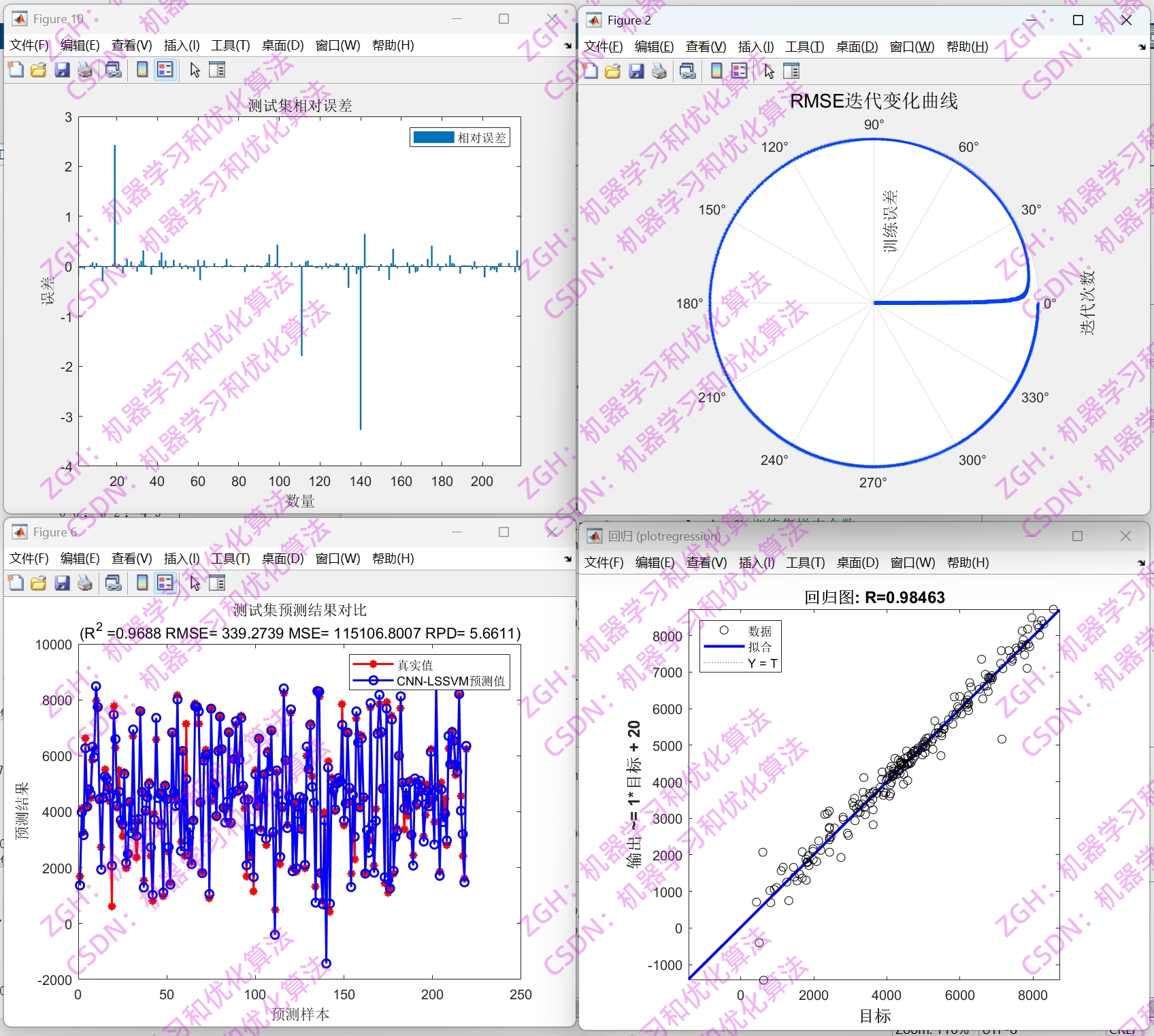This screenshot has width=1154, height=1036.
Task: Open 帮助(H) menu in Figure 10
Action: 393,45
